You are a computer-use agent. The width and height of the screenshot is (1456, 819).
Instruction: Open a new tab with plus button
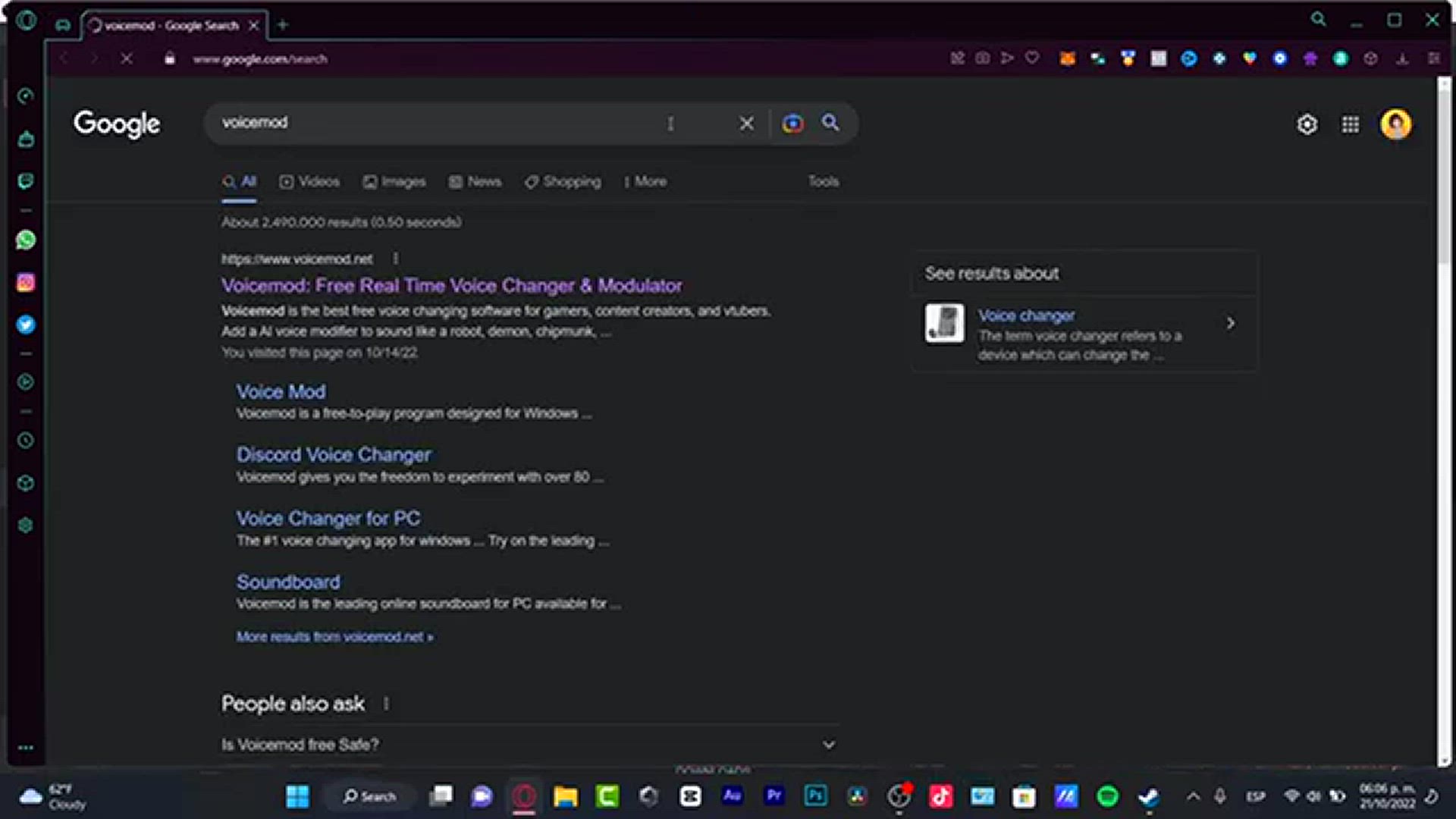(283, 25)
